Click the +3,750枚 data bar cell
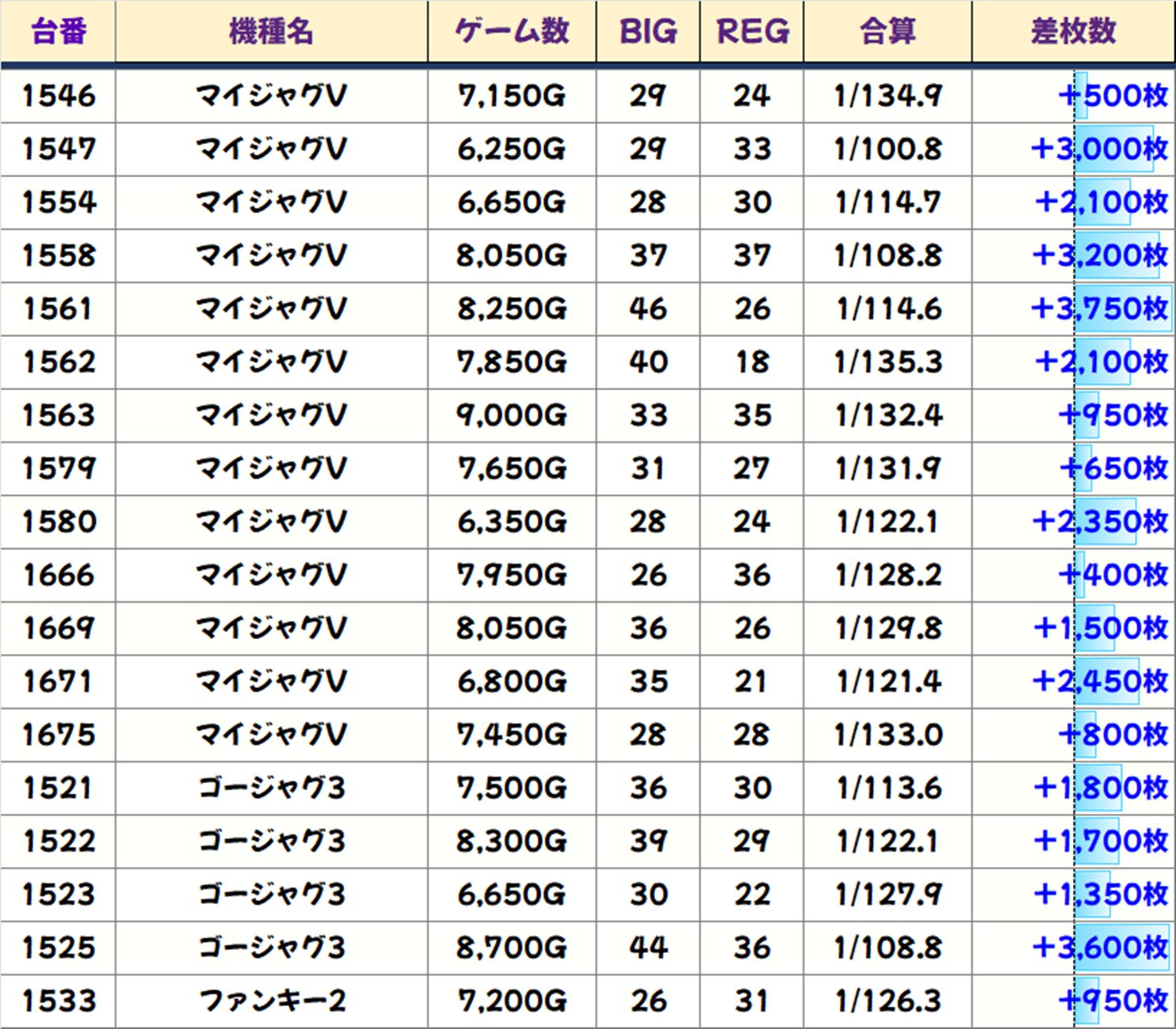1176x1029 pixels. [x=1099, y=308]
